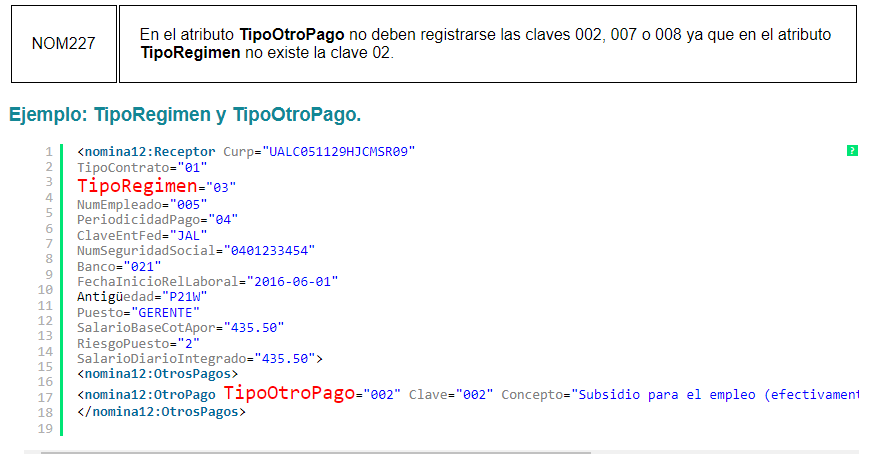Click the NumSeguridadSocial value 0401233454

coord(270,250)
